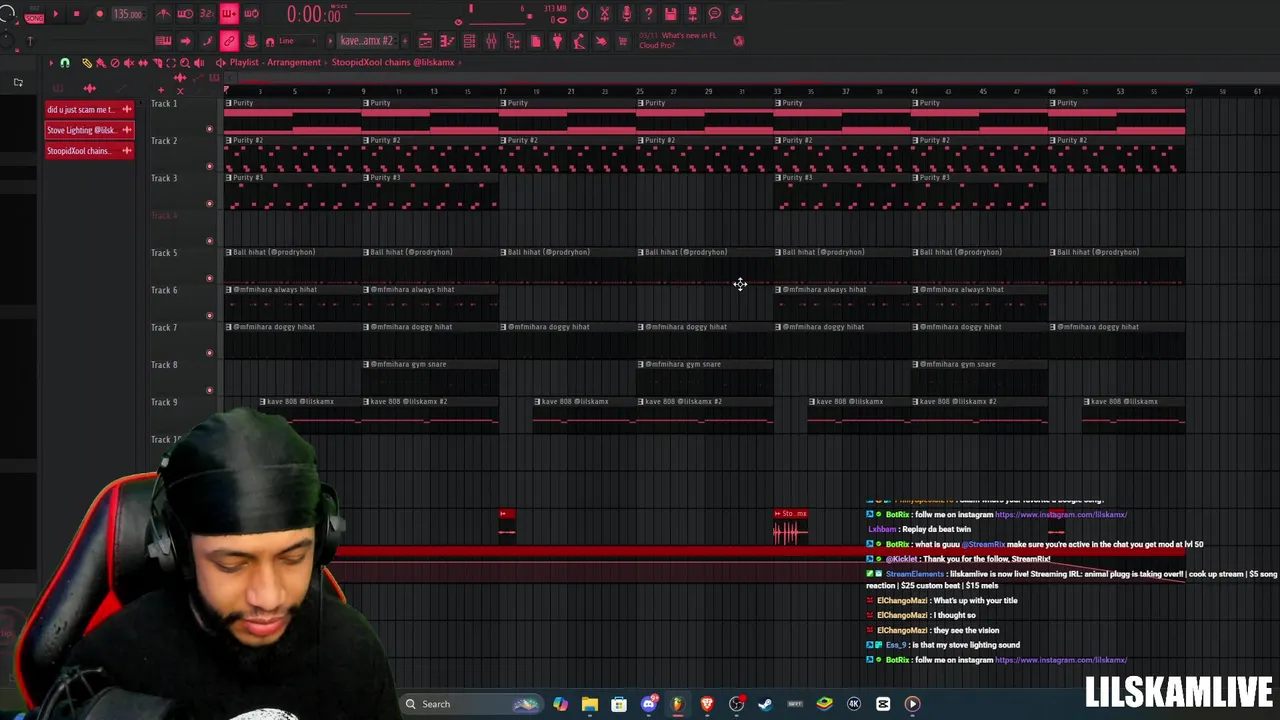Viewport: 1280px width, 720px height.
Task: Open the plugin picker plug icon
Action: 557,41
